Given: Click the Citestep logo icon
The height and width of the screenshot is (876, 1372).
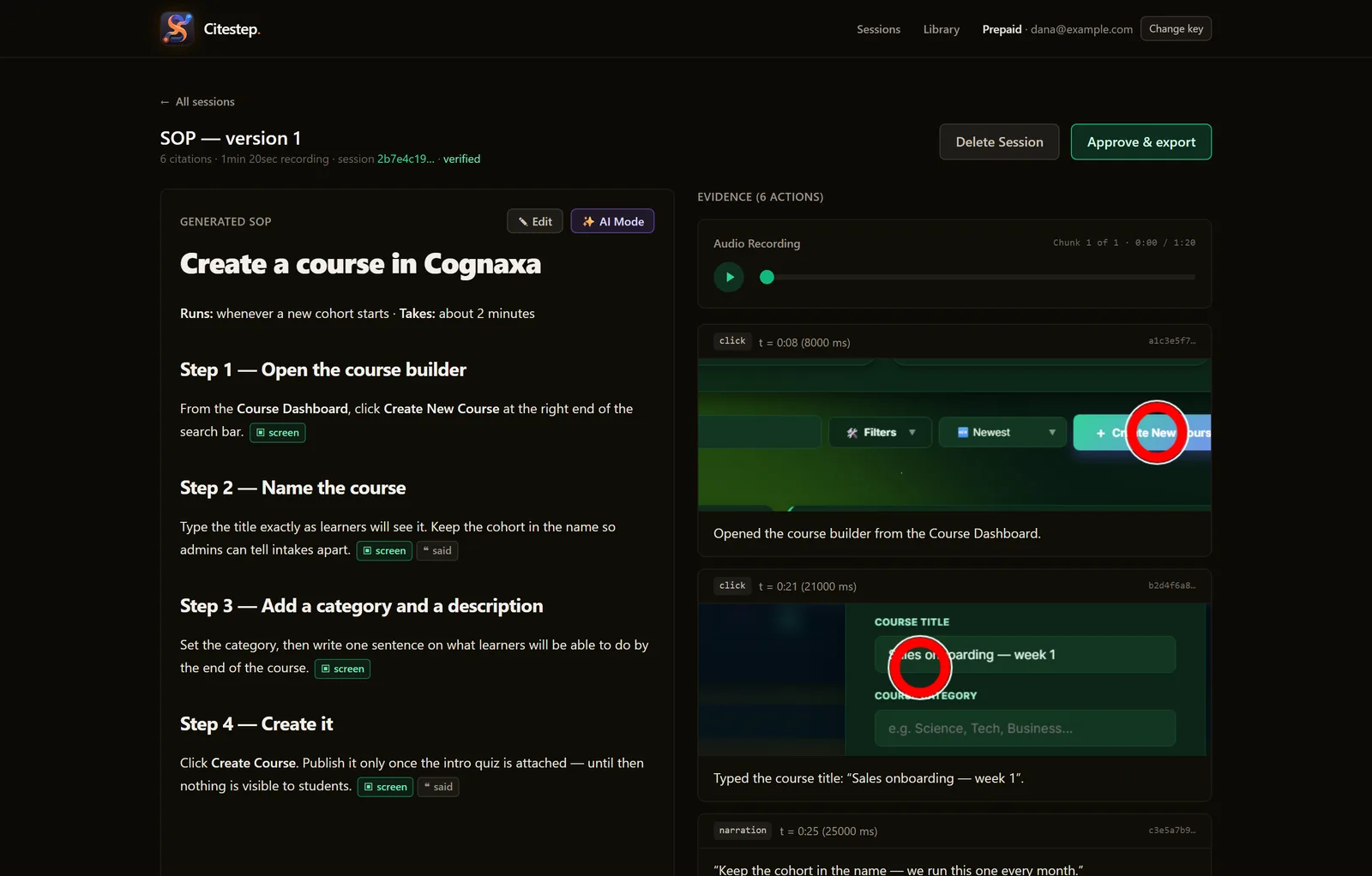Looking at the screenshot, I should point(178,28).
